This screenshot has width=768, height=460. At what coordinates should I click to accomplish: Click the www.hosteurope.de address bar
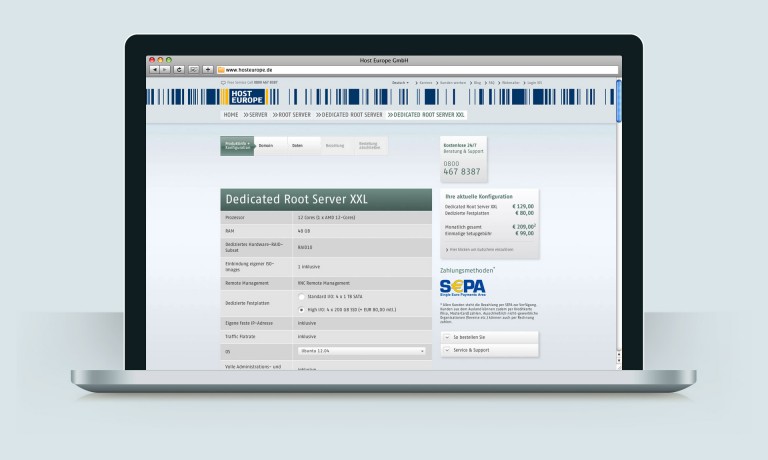(x=417, y=70)
